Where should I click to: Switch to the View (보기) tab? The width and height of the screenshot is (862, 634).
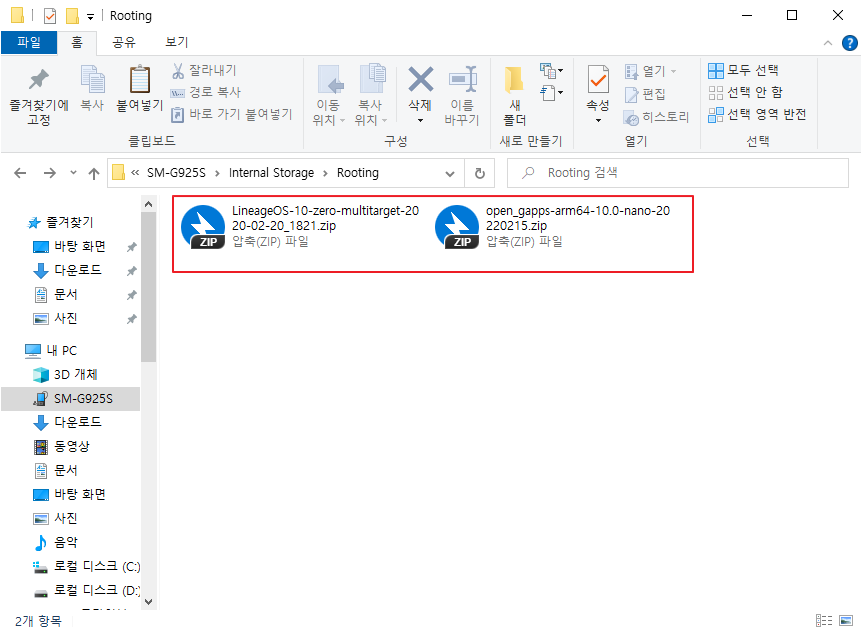(x=176, y=42)
